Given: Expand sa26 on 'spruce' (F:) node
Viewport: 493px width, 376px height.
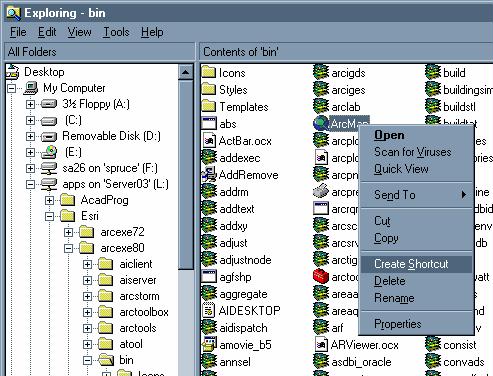Looking at the screenshot, I should tap(30, 168).
